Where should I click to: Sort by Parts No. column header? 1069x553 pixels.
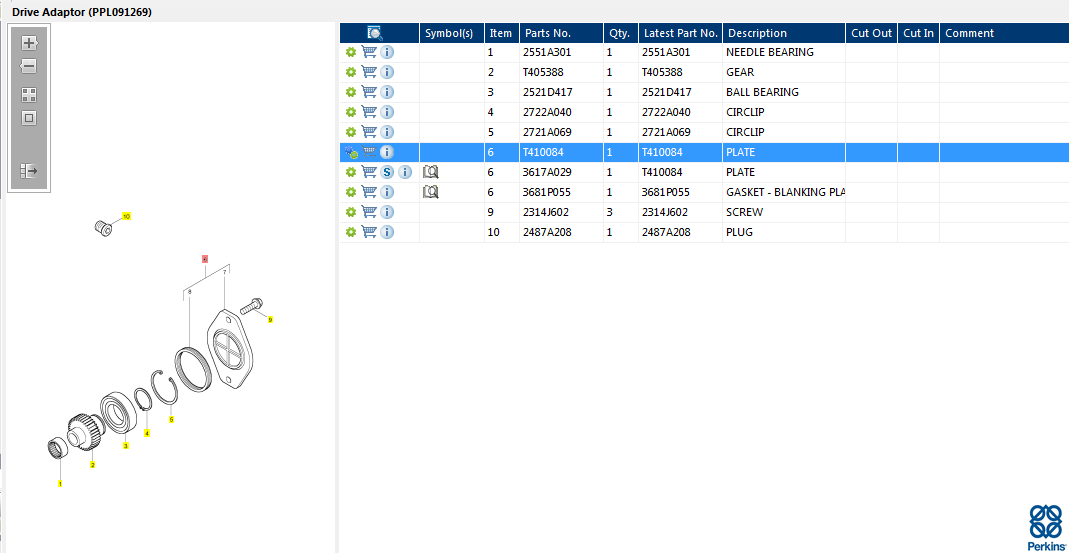(560, 33)
